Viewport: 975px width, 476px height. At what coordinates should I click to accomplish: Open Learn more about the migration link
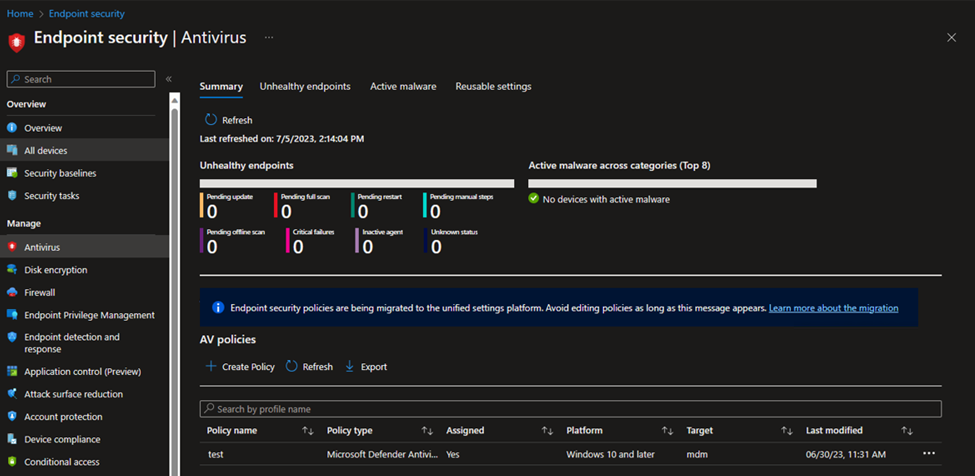tap(833, 308)
